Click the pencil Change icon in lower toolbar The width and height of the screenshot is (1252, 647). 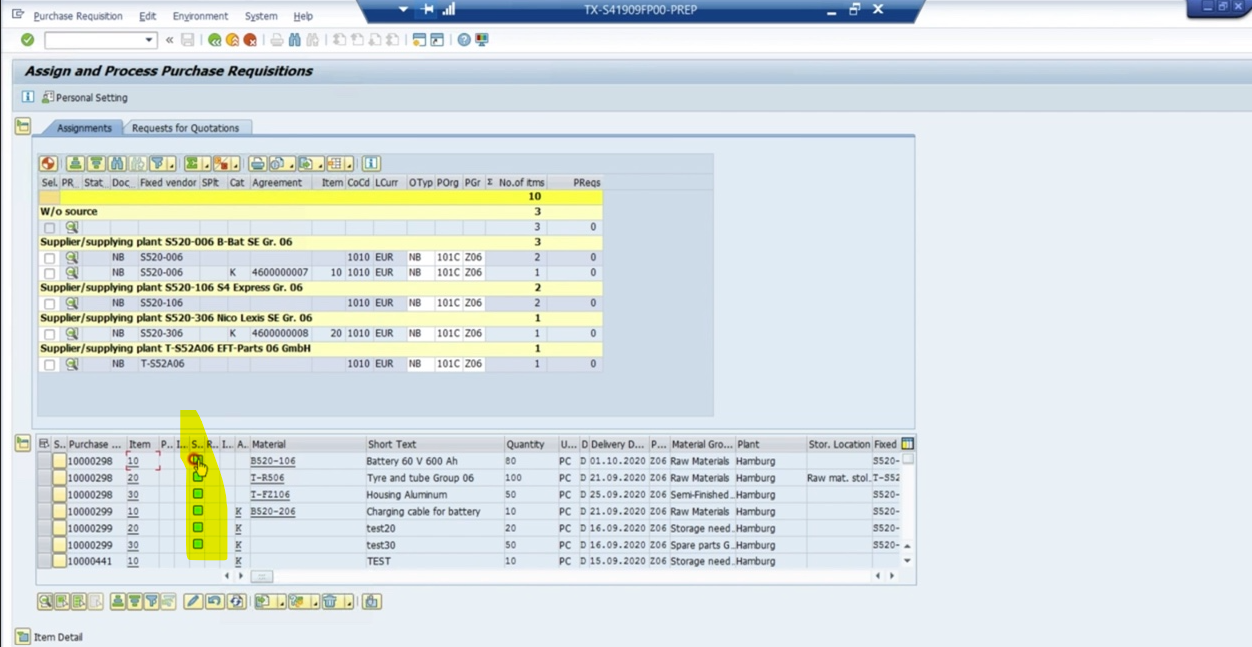193,601
